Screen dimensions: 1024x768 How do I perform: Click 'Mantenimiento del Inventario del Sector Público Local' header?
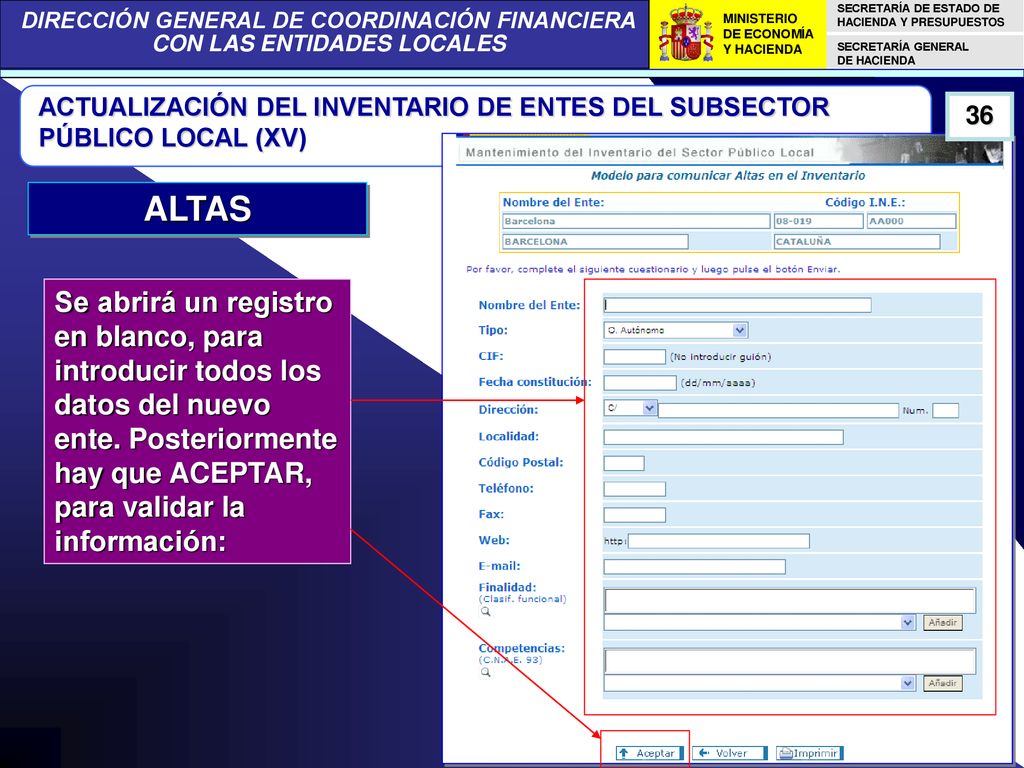(639, 152)
